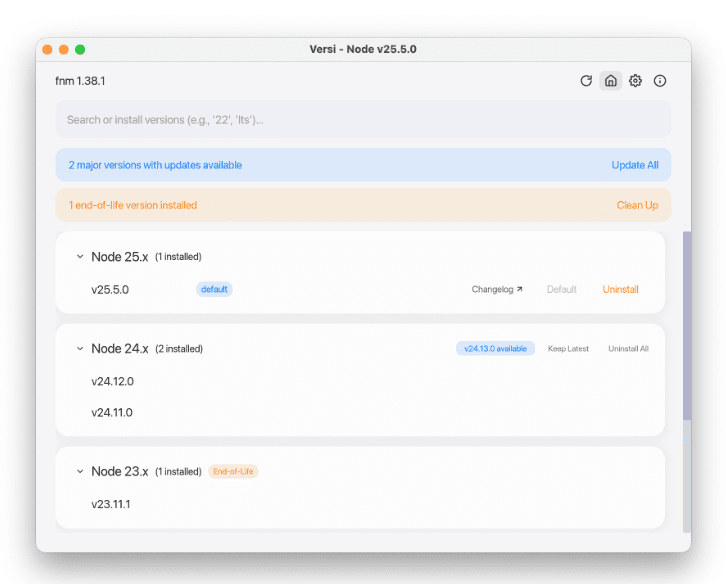Select the v24.11.0 version row
The height and width of the screenshot is (584, 726).
click(x=112, y=412)
